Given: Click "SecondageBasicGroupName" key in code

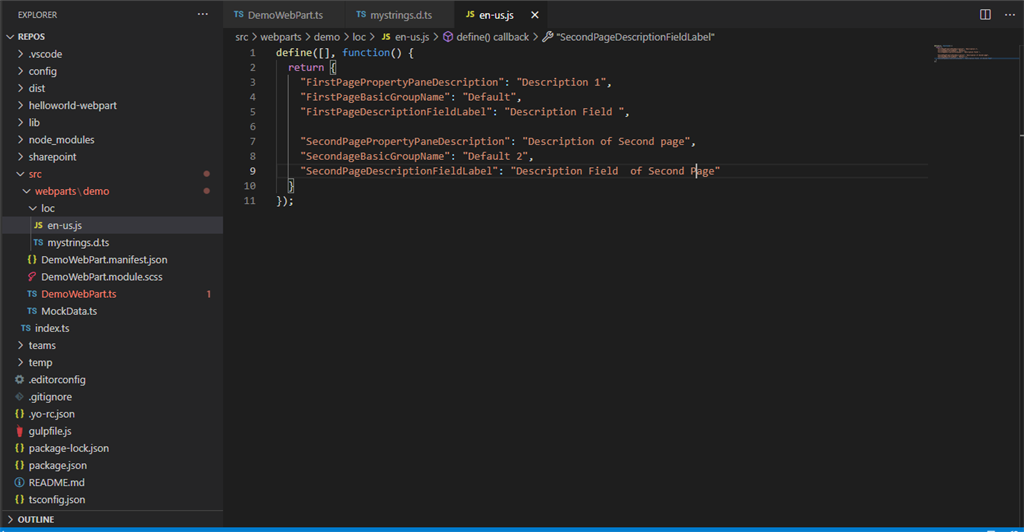Looking at the screenshot, I should pos(375,157).
